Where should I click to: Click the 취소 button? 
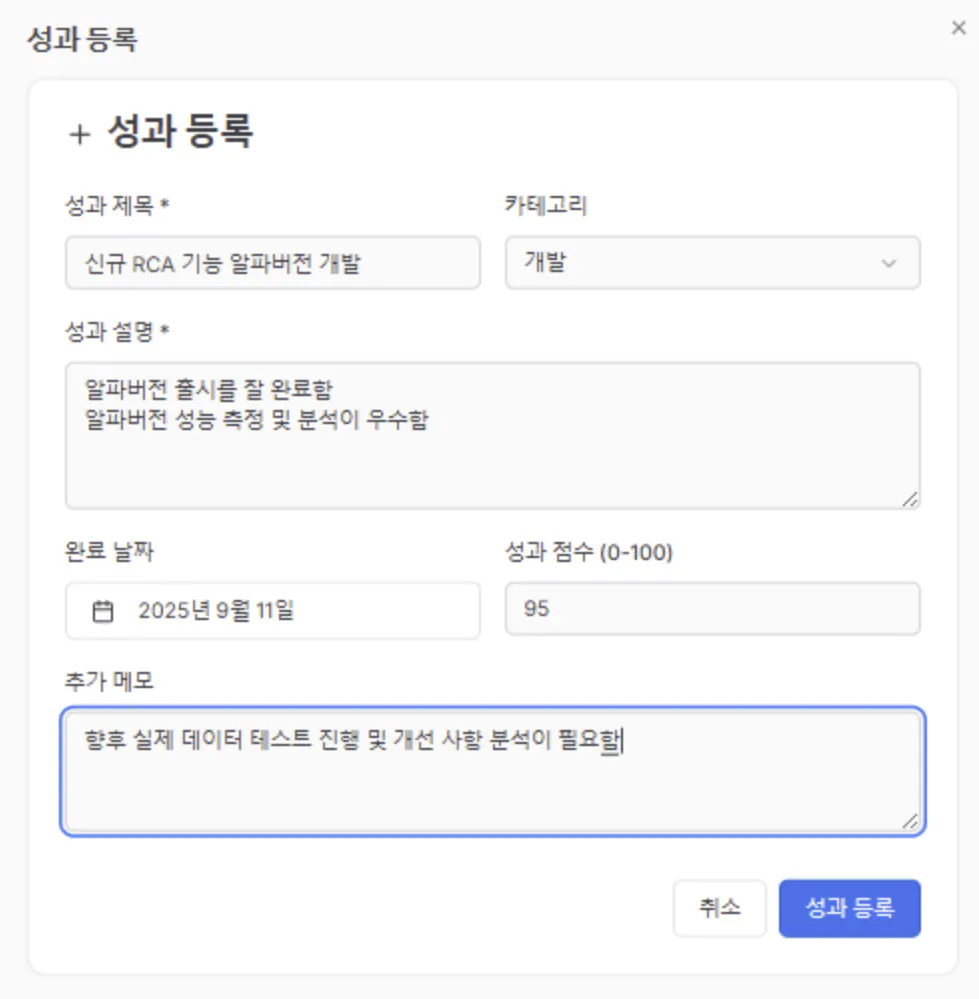pos(720,908)
